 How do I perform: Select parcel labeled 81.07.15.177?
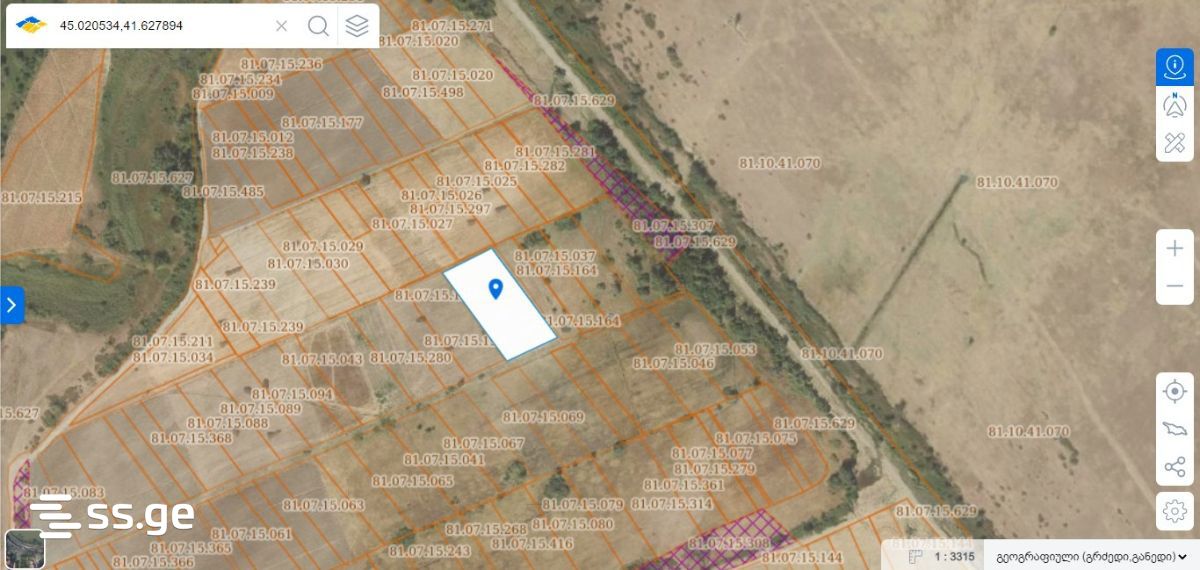(x=322, y=122)
